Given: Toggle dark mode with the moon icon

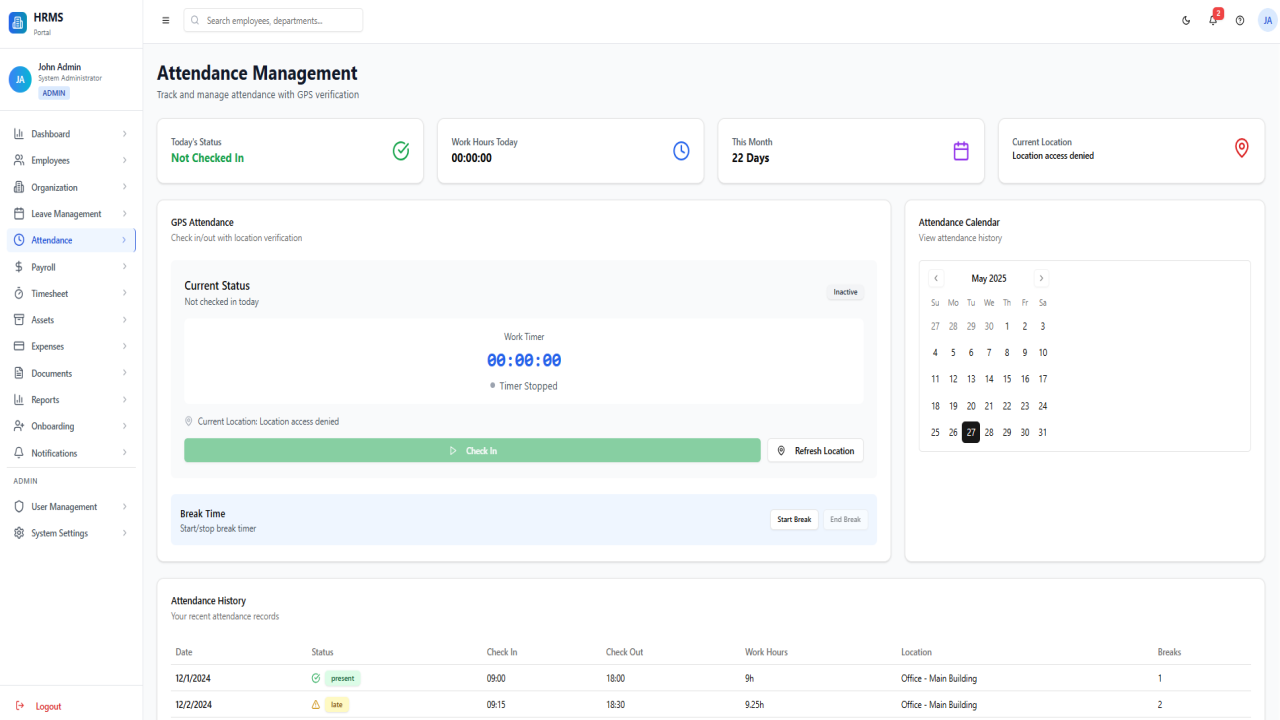Looking at the screenshot, I should [x=1186, y=20].
